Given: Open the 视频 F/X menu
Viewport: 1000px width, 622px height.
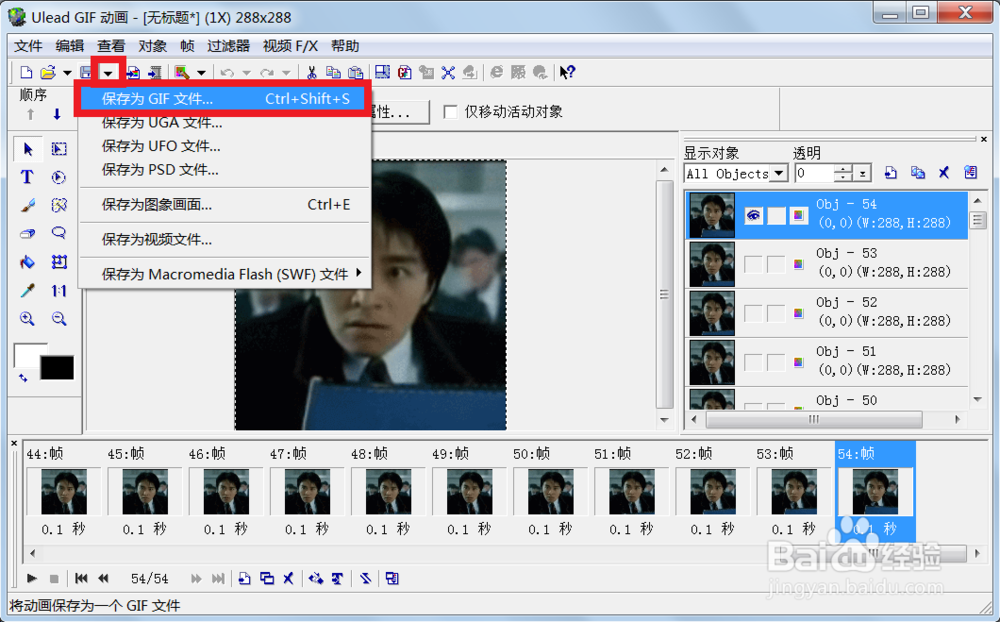Looking at the screenshot, I should tap(290, 46).
